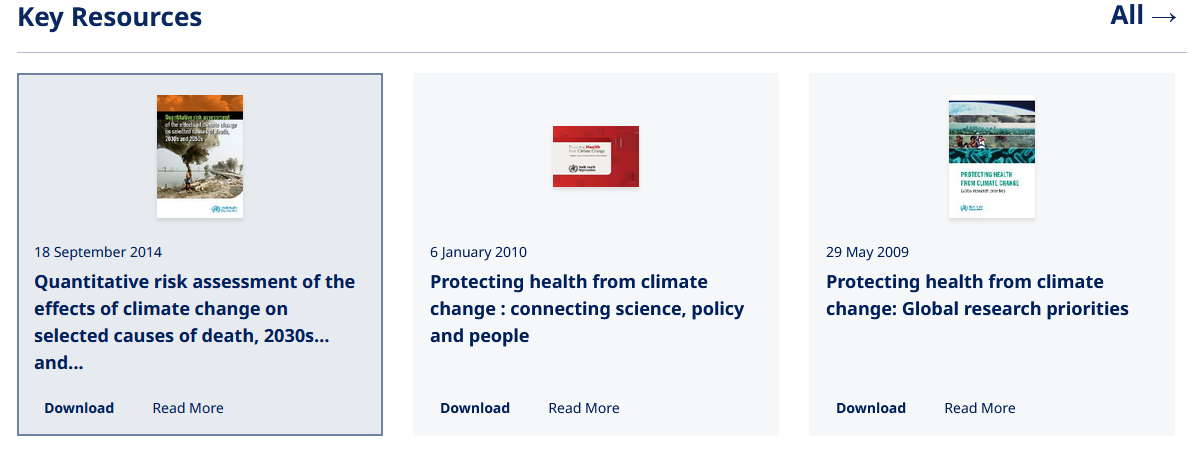The height and width of the screenshot is (456, 1194).
Task: Open the All key resources link
Action: [x=1127, y=16]
